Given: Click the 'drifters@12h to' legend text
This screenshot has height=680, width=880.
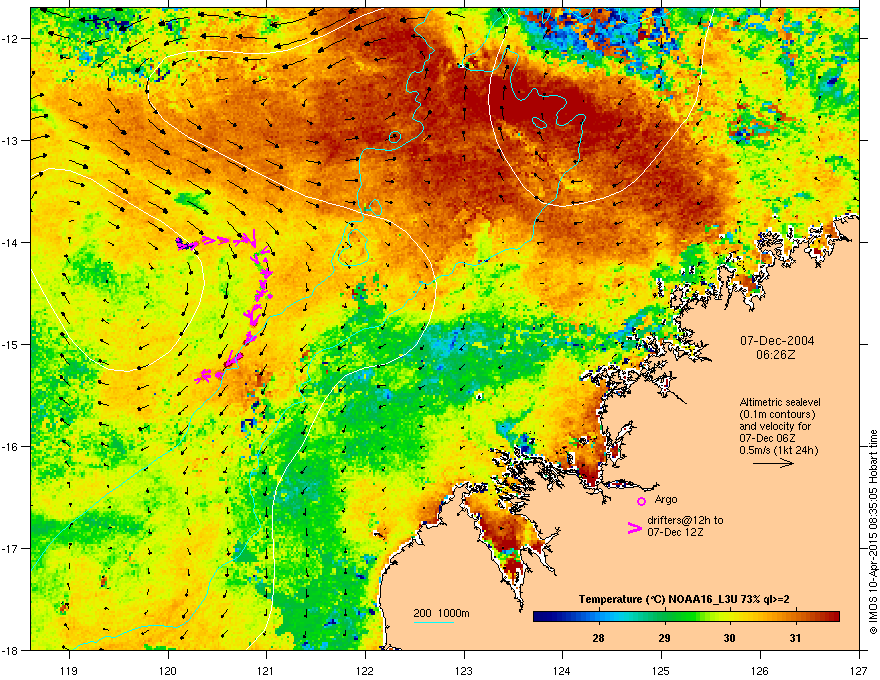Looking at the screenshot, I should pyautogui.click(x=685, y=520).
